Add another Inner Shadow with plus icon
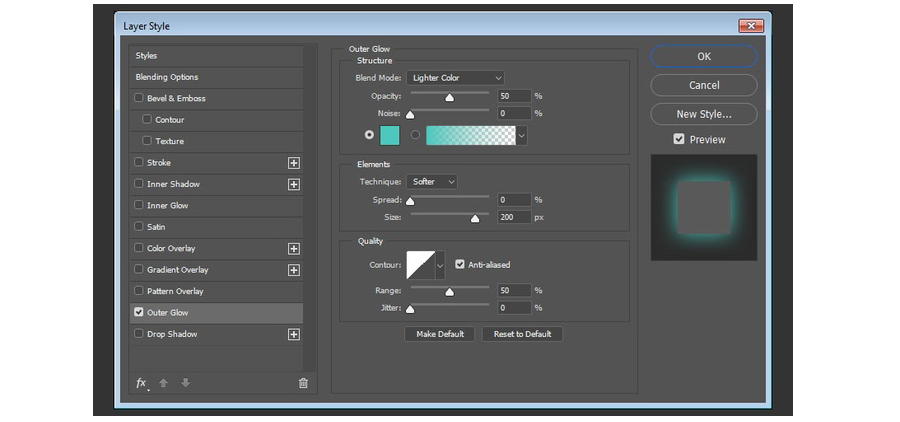The height and width of the screenshot is (422, 900). [294, 184]
